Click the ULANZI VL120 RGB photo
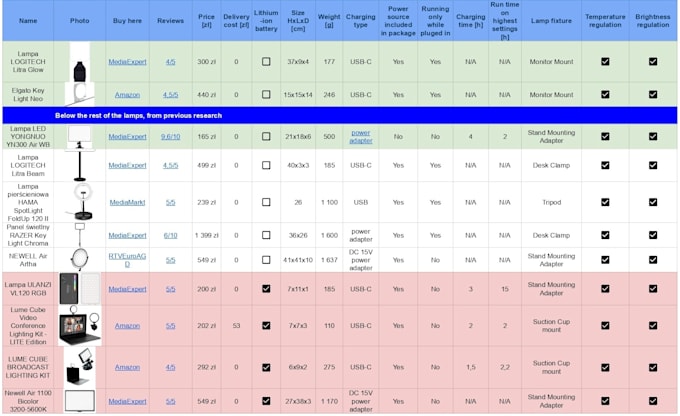The height and width of the screenshot is (416, 680). pyautogui.click(x=80, y=289)
